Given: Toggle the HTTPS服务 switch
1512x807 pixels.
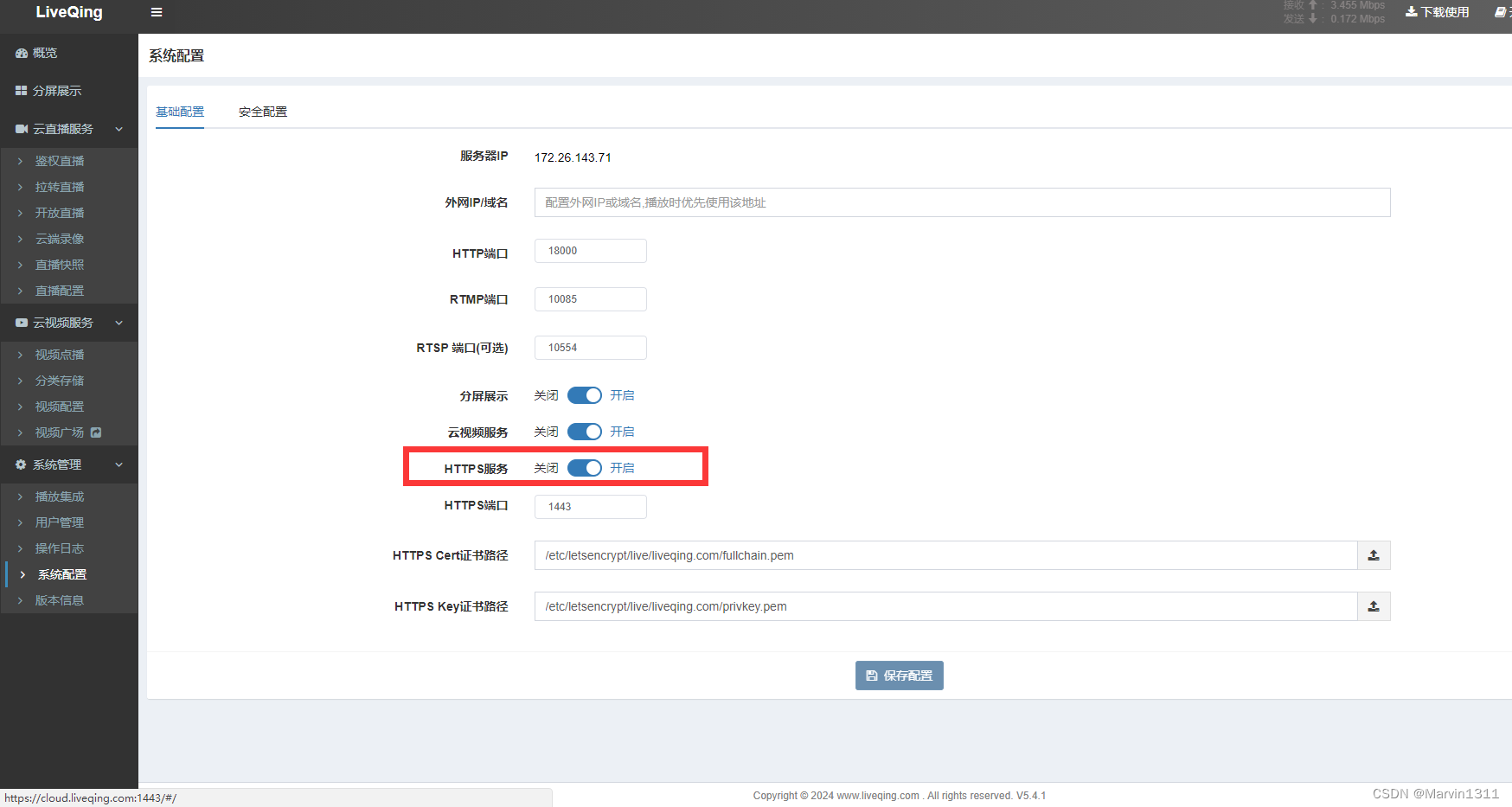Looking at the screenshot, I should (585, 468).
